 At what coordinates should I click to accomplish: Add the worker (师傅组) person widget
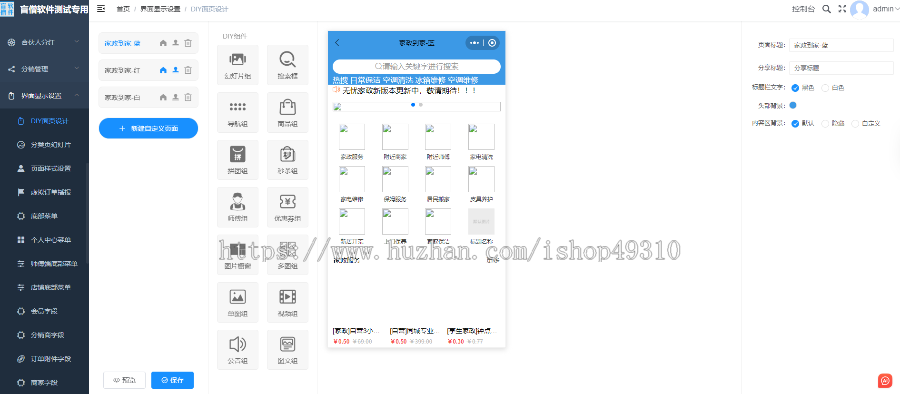238,207
